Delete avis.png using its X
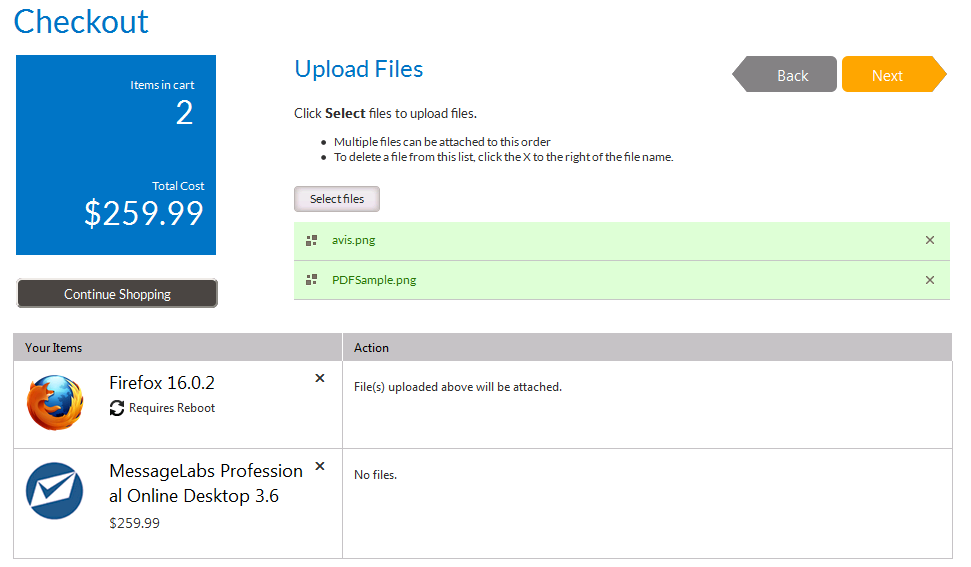The width and height of the screenshot is (971, 567). [930, 240]
